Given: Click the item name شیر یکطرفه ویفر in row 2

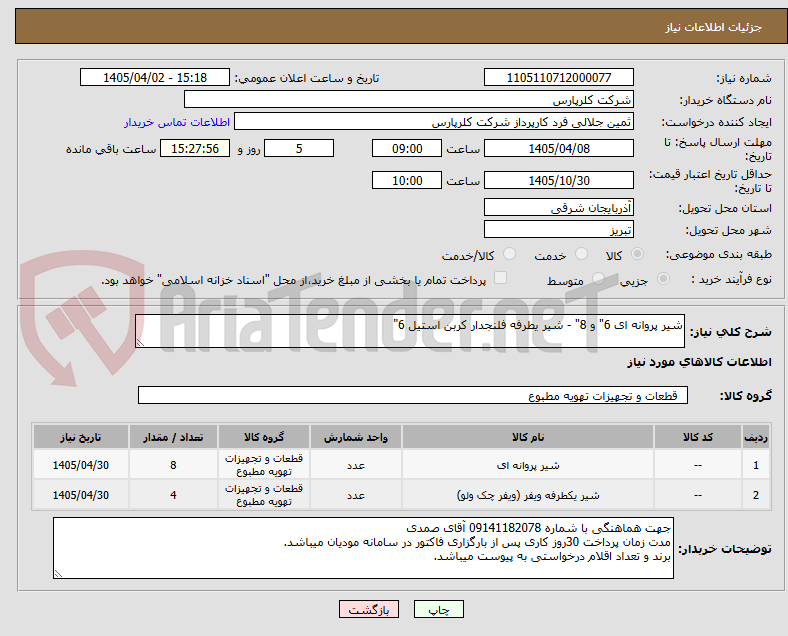Looking at the screenshot, I should pyautogui.click(x=528, y=495).
